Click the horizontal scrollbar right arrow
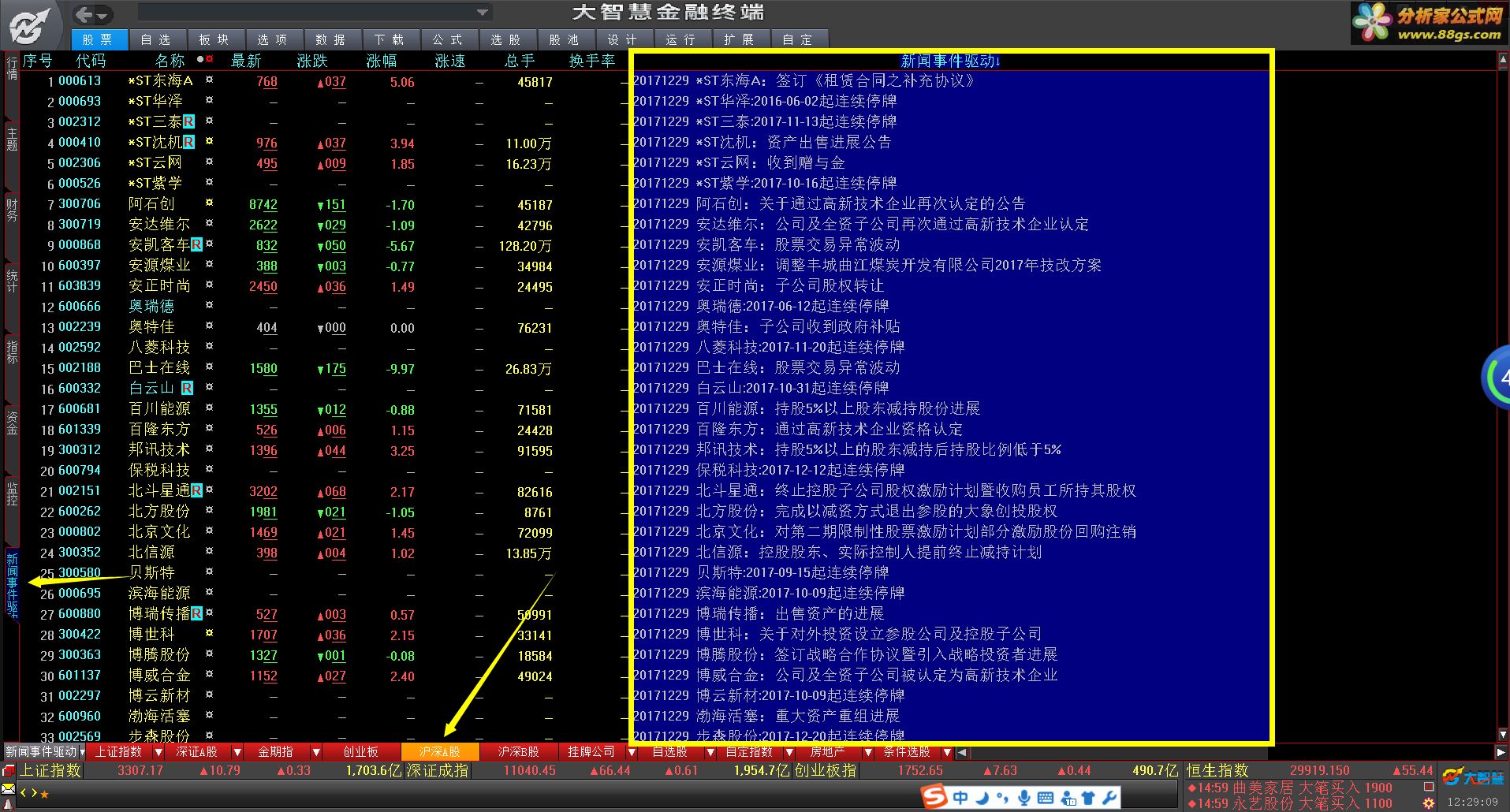Viewport: 1510px width, 812px height. click(x=1502, y=752)
